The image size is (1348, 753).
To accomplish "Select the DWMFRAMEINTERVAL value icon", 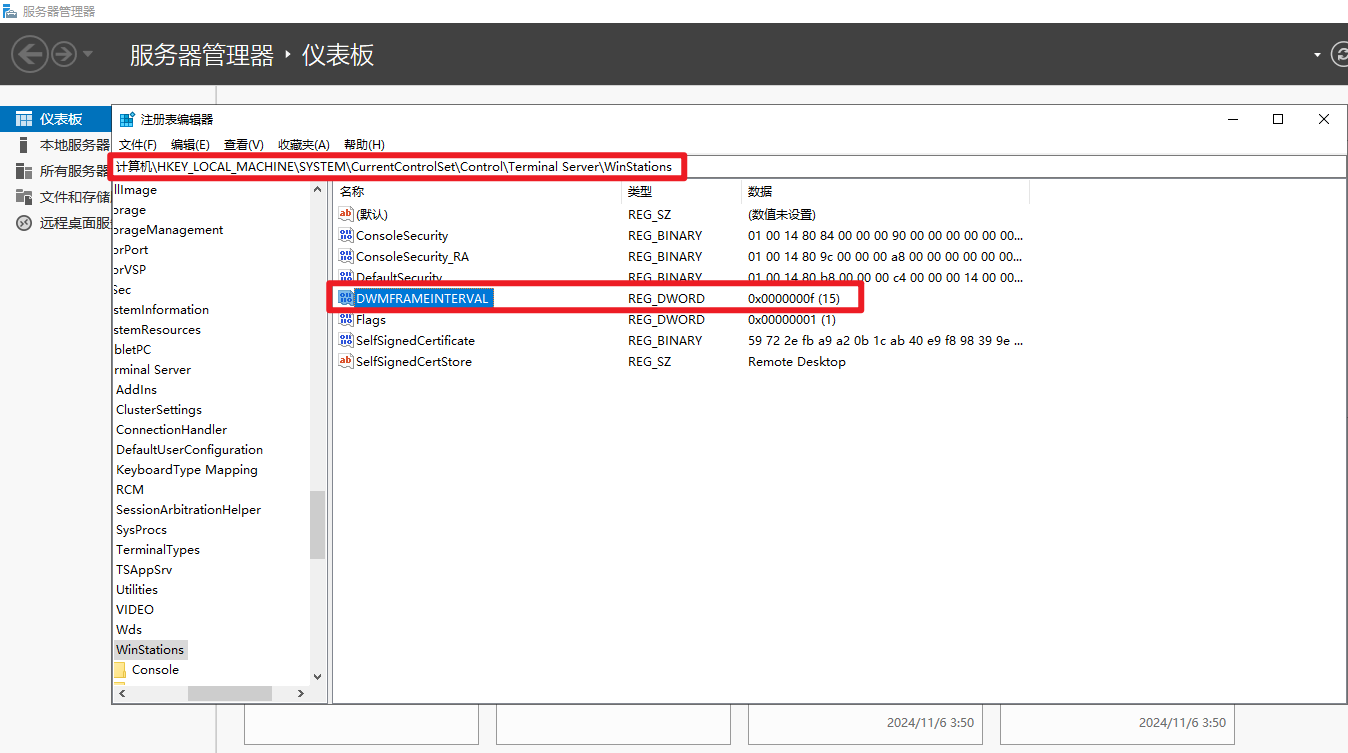I will [x=347, y=298].
